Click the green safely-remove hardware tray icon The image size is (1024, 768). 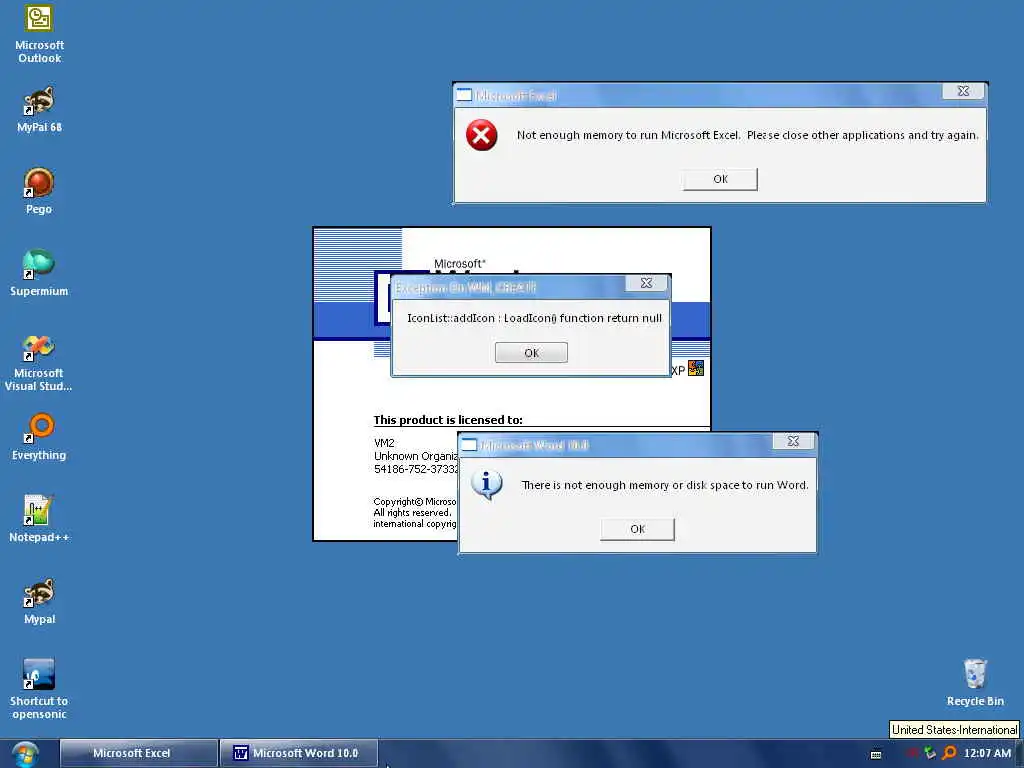click(930, 753)
